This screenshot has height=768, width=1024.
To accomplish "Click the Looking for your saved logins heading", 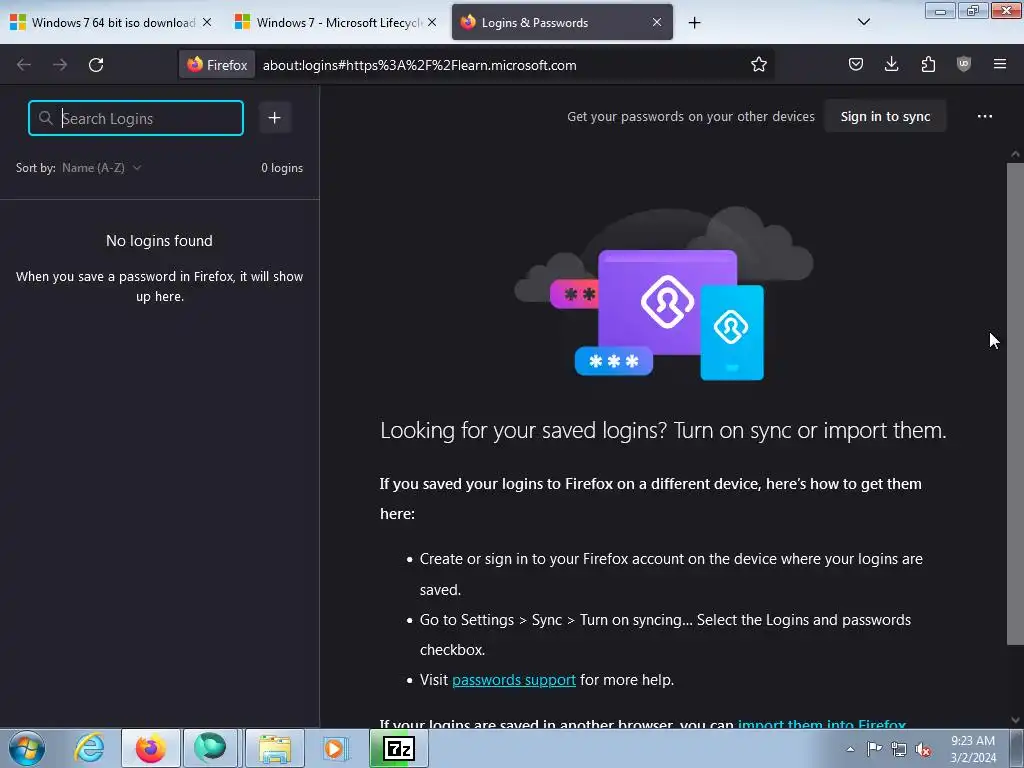I will 663,430.
